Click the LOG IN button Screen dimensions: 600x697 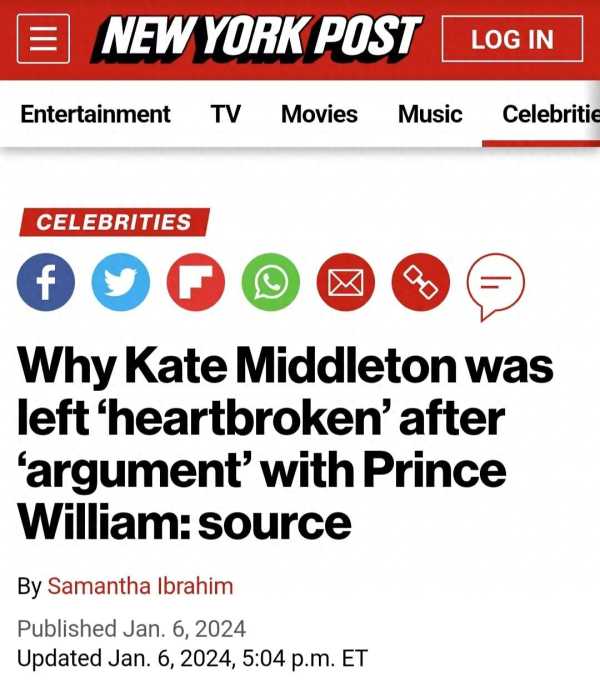(x=512, y=39)
